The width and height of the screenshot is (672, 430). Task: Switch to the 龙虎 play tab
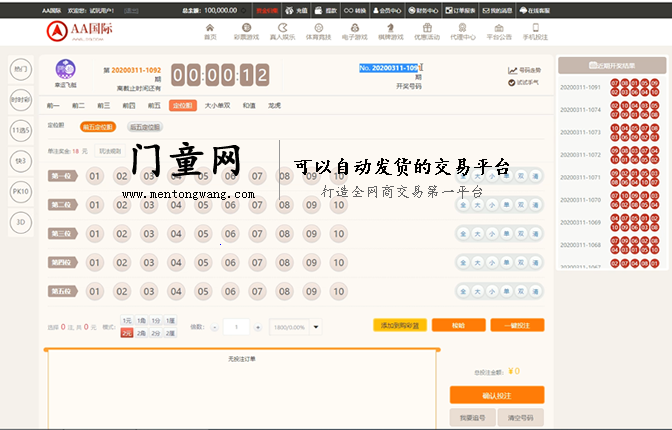(275, 104)
